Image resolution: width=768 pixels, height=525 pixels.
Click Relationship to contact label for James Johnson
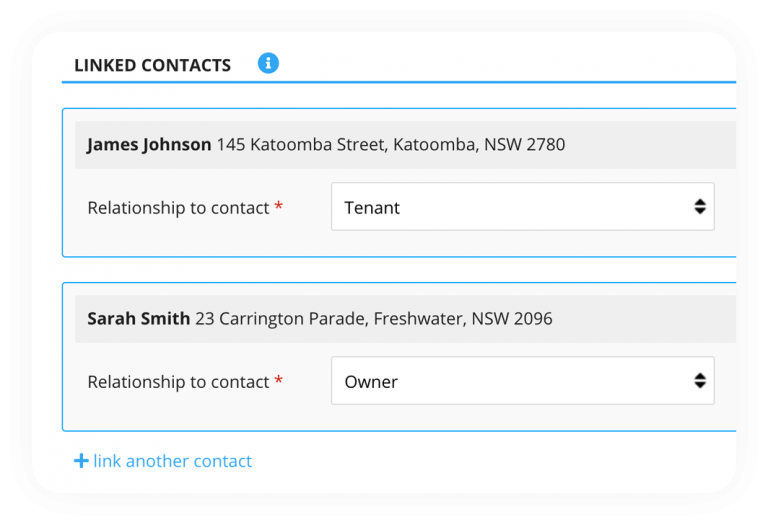(178, 208)
